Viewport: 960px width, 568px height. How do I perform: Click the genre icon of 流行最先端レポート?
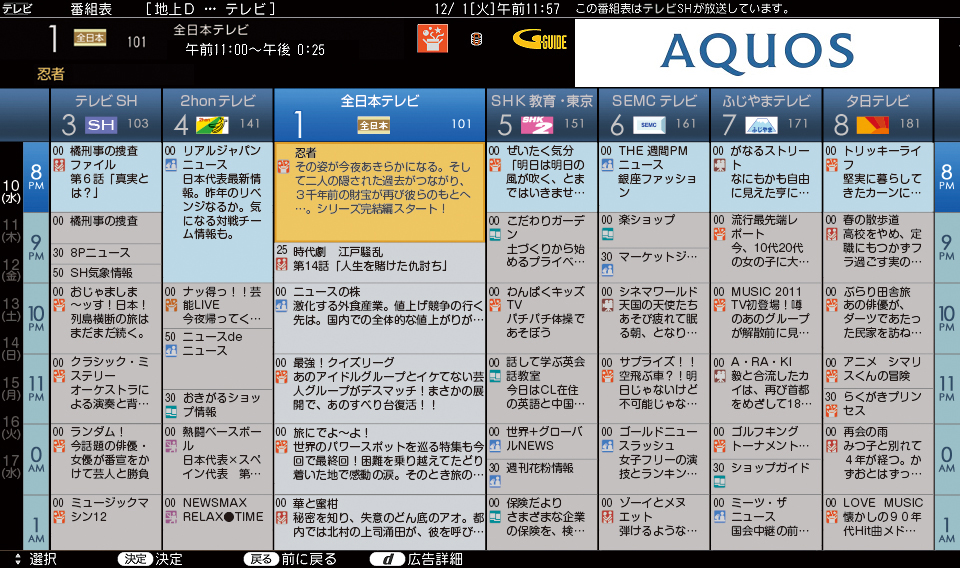[x=719, y=234]
